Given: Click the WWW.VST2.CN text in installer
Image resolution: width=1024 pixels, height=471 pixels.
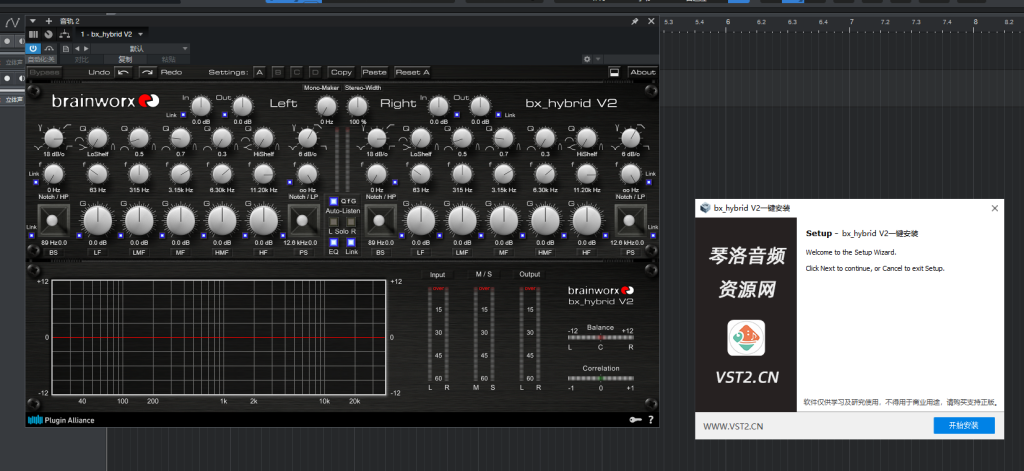Looking at the screenshot, I should point(733,427).
